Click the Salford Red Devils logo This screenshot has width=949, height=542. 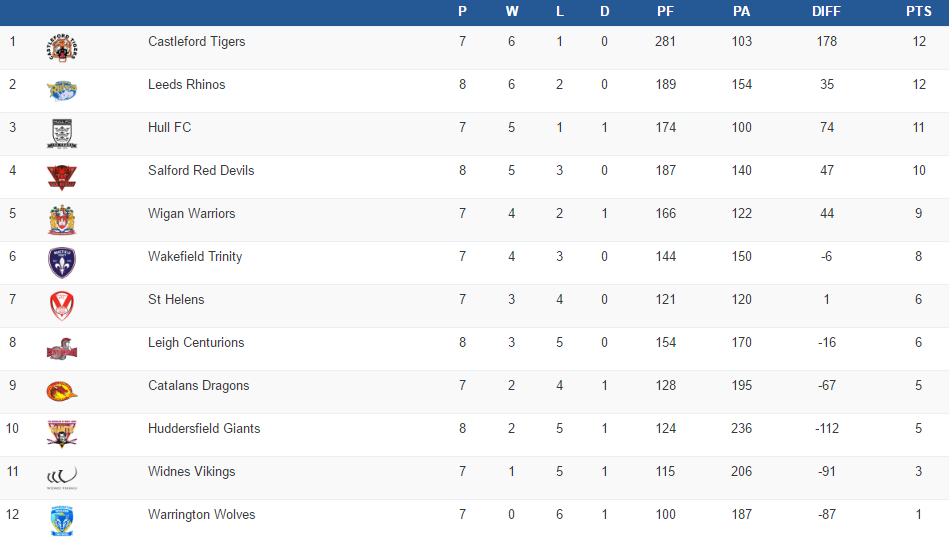(x=62, y=177)
